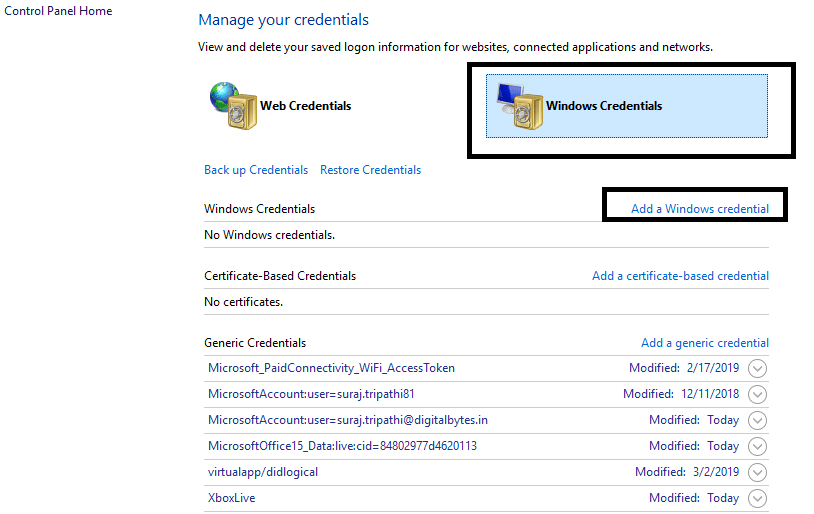Viewport: 814px width, 514px height.
Task: Open Restore Credentials link
Action: coord(370,170)
